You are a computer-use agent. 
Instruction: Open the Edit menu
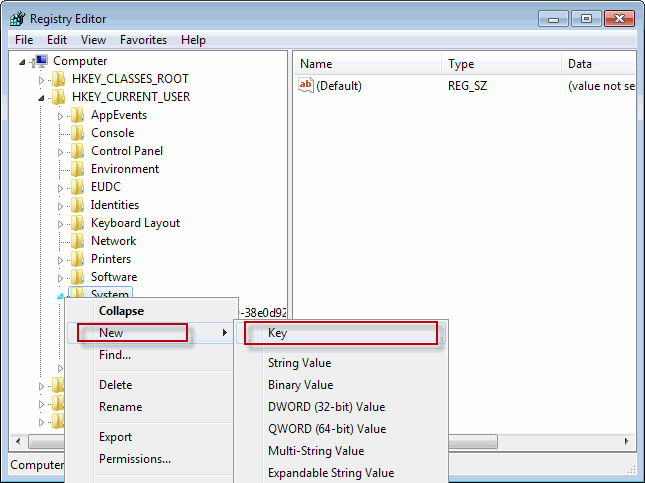pos(57,40)
